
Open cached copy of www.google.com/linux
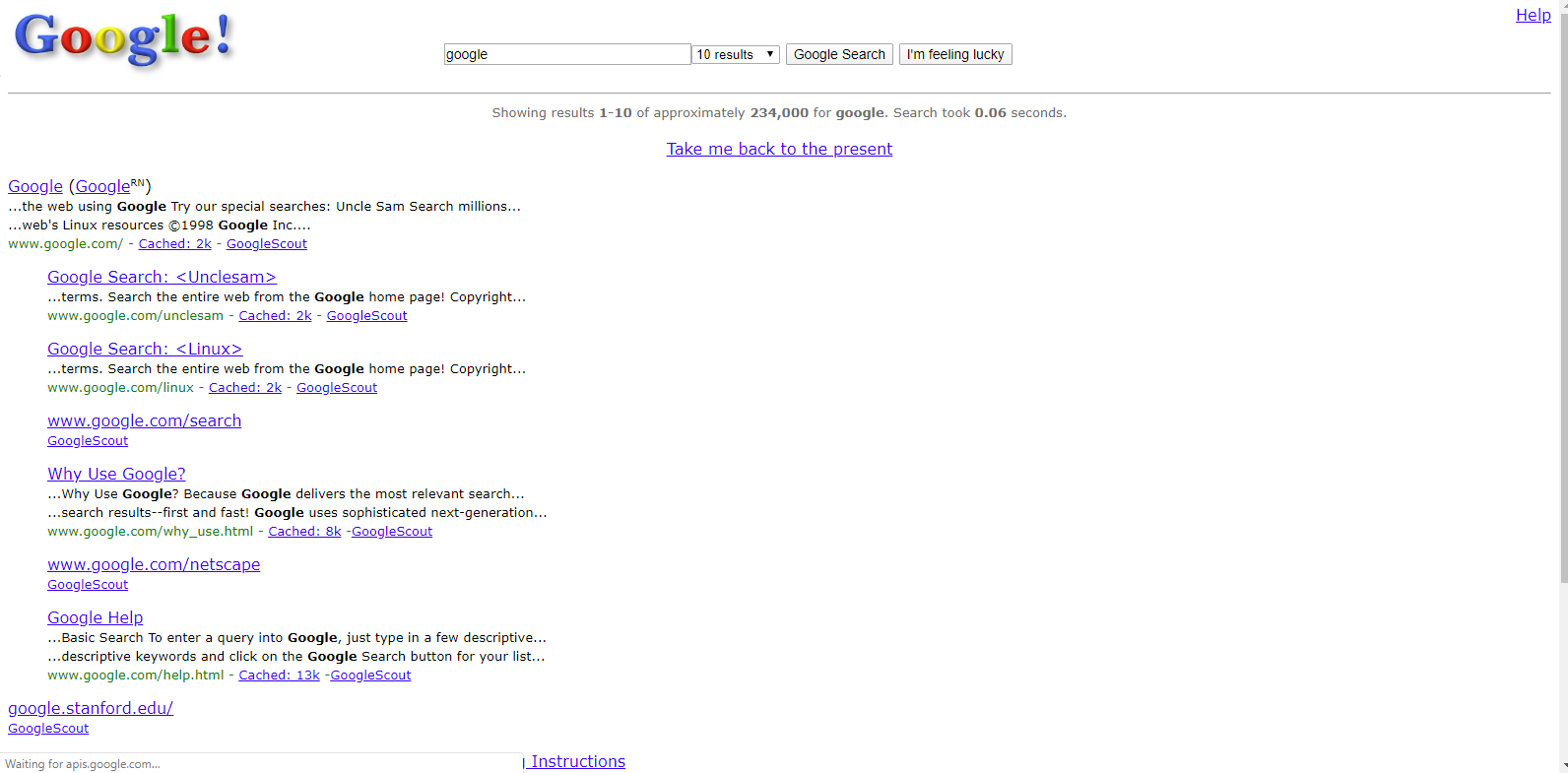point(245,388)
